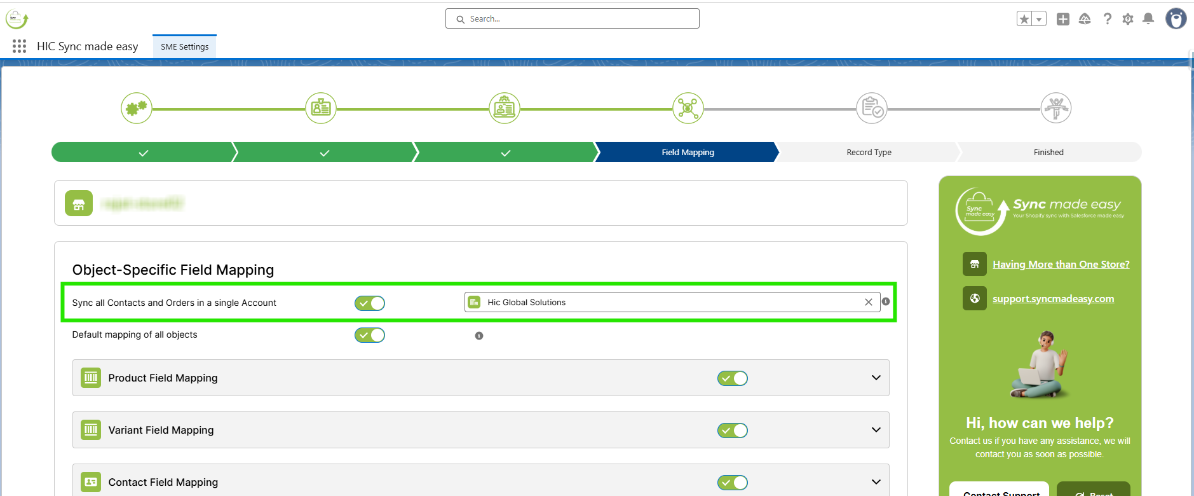The image size is (1194, 496).
Task: Click the global actions plus icon
Action: (1063, 19)
